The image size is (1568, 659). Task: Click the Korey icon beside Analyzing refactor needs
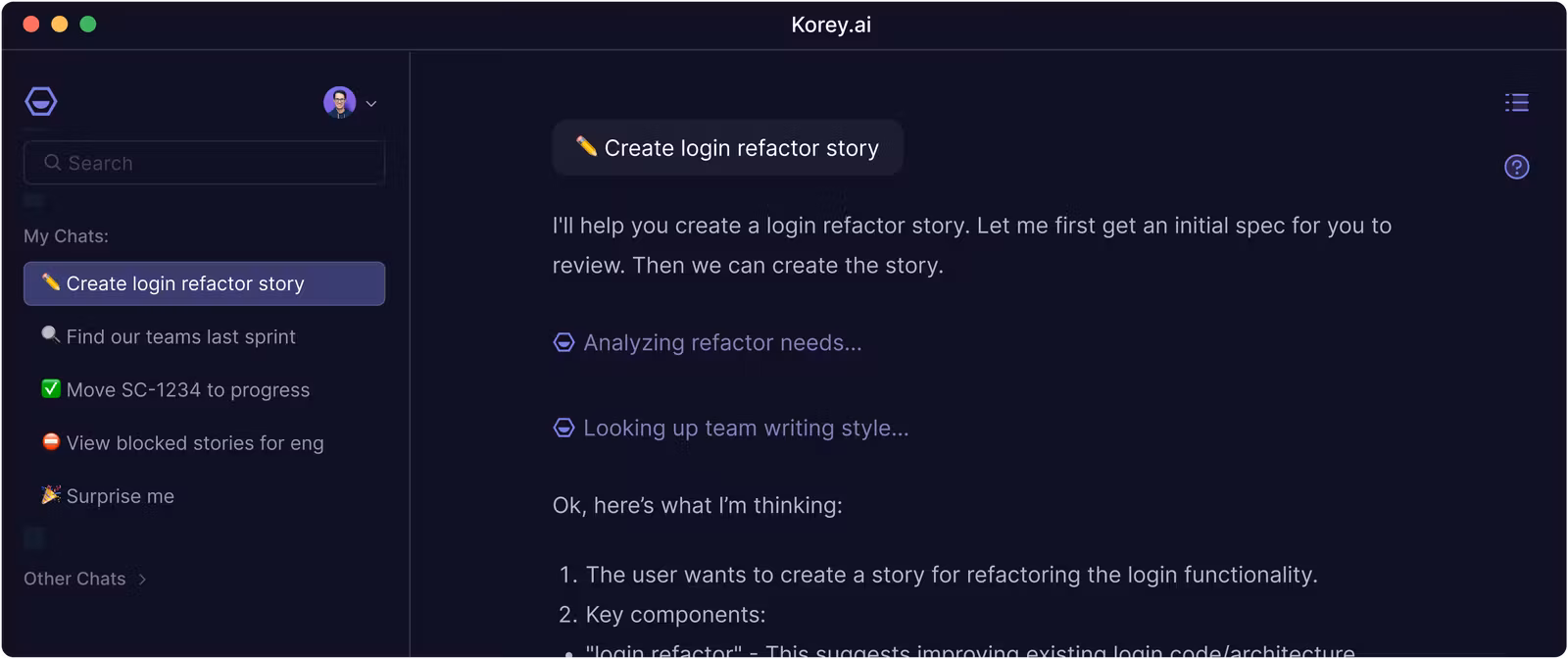[563, 342]
